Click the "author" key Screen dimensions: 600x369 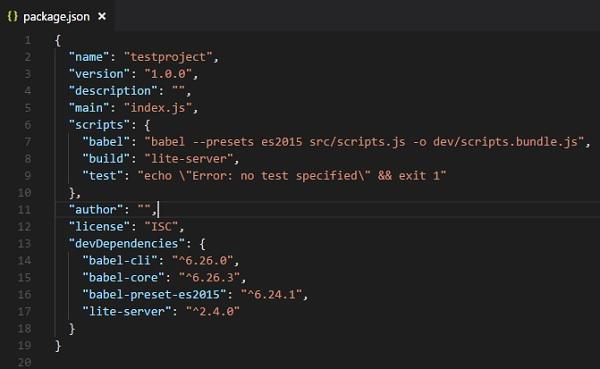coord(96,209)
